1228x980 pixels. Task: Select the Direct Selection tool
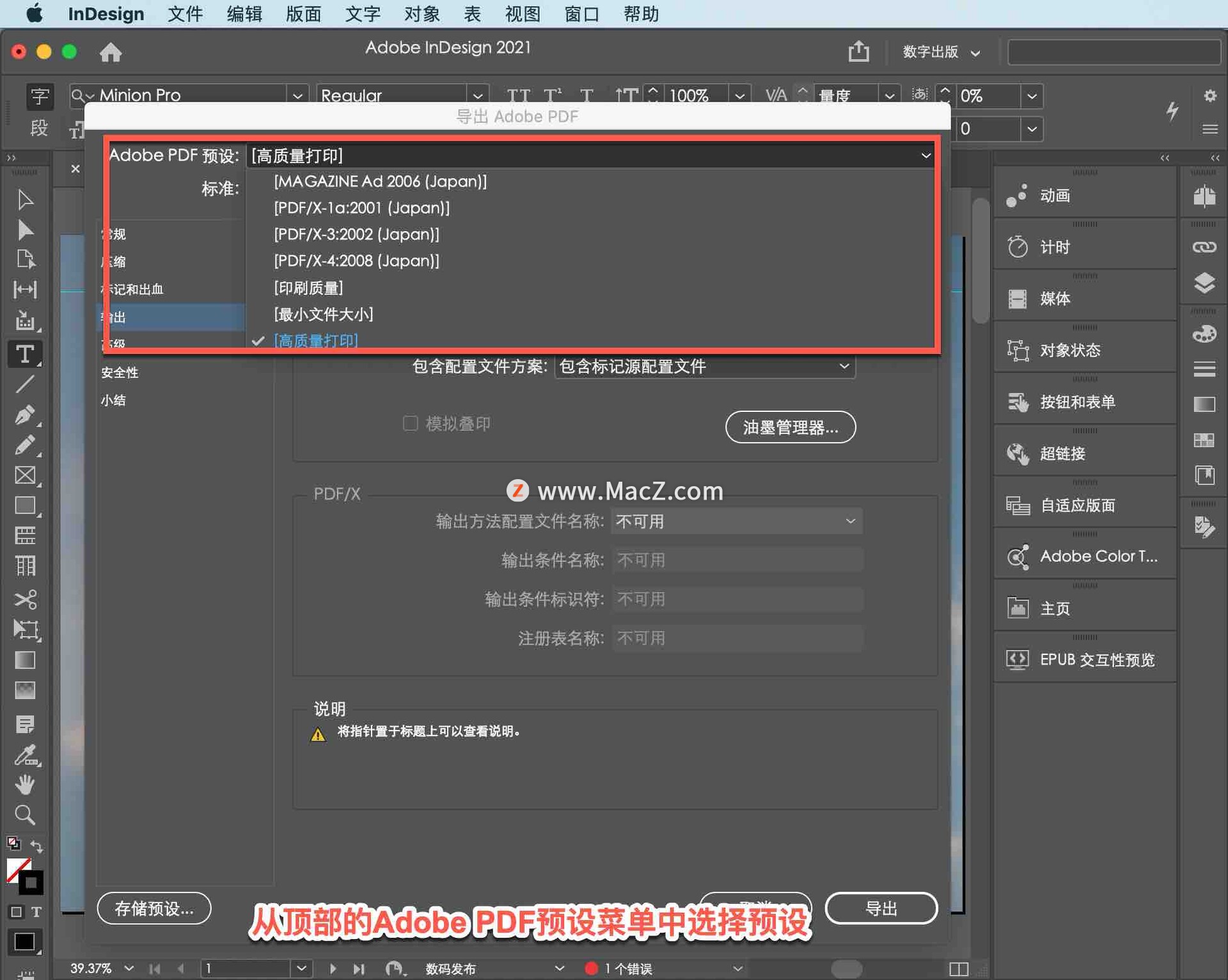(25, 230)
